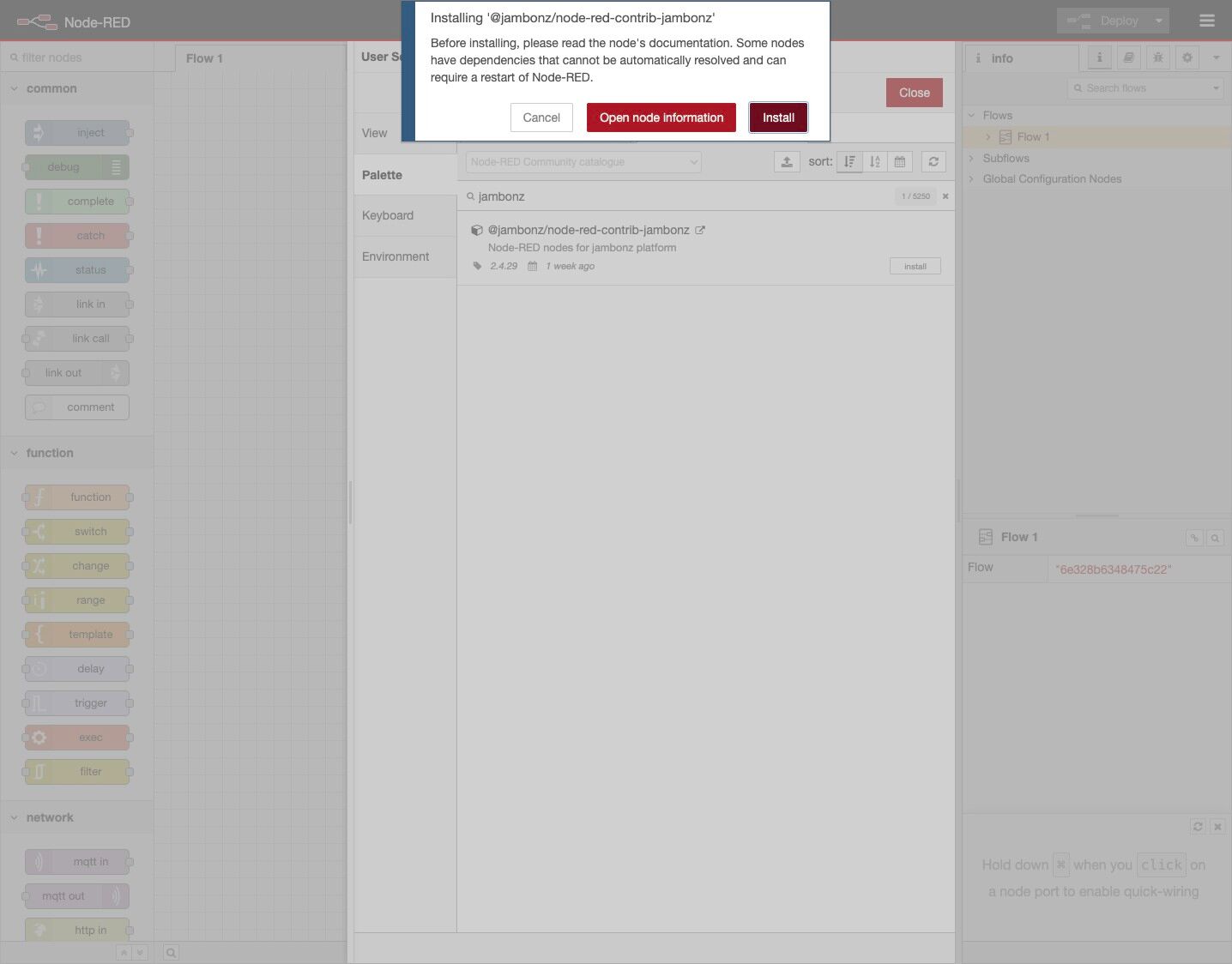Collapse the function palette category
The image size is (1232, 964).
tap(76, 453)
